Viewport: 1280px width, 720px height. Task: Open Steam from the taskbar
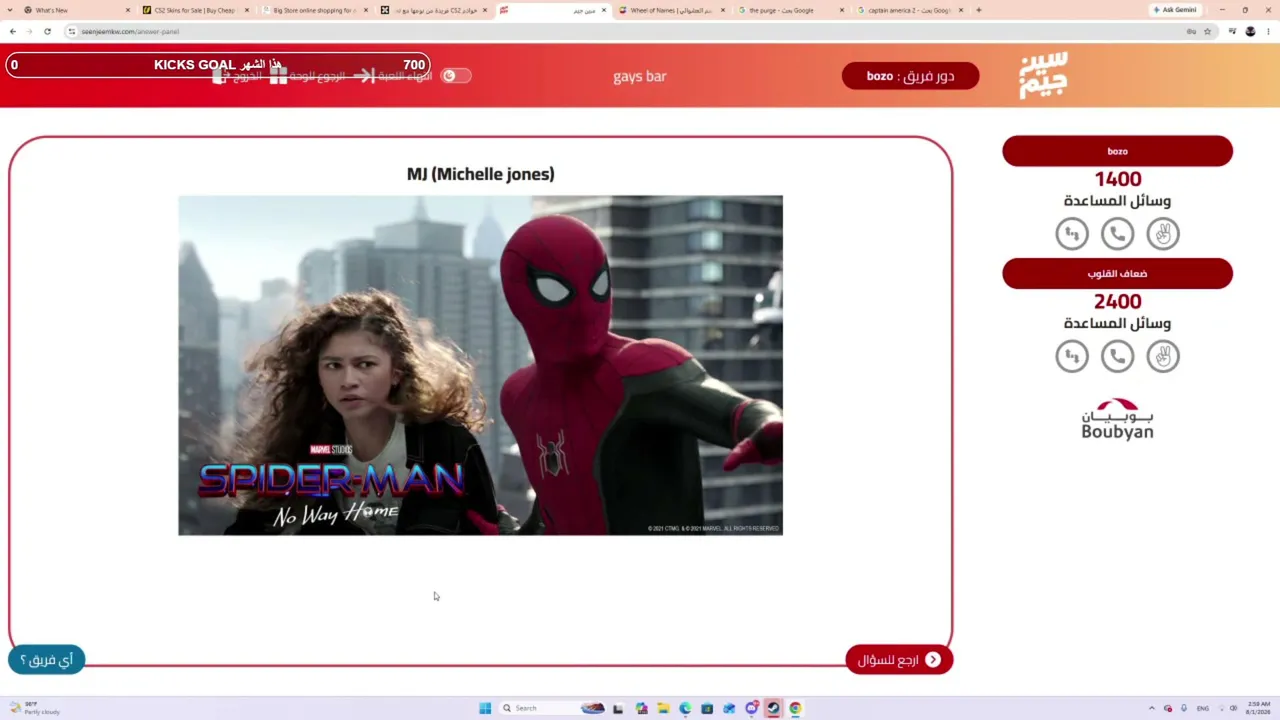(773, 708)
